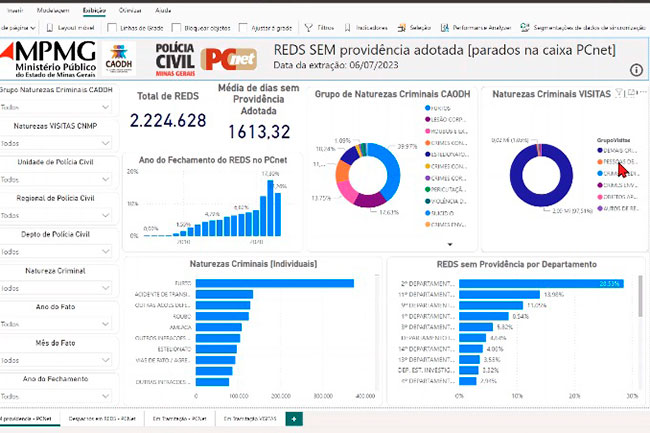The image size is (650, 433).
Task: Select the 2º DEPARTAMENTO bar (28.53%)
Action: tap(541, 284)
